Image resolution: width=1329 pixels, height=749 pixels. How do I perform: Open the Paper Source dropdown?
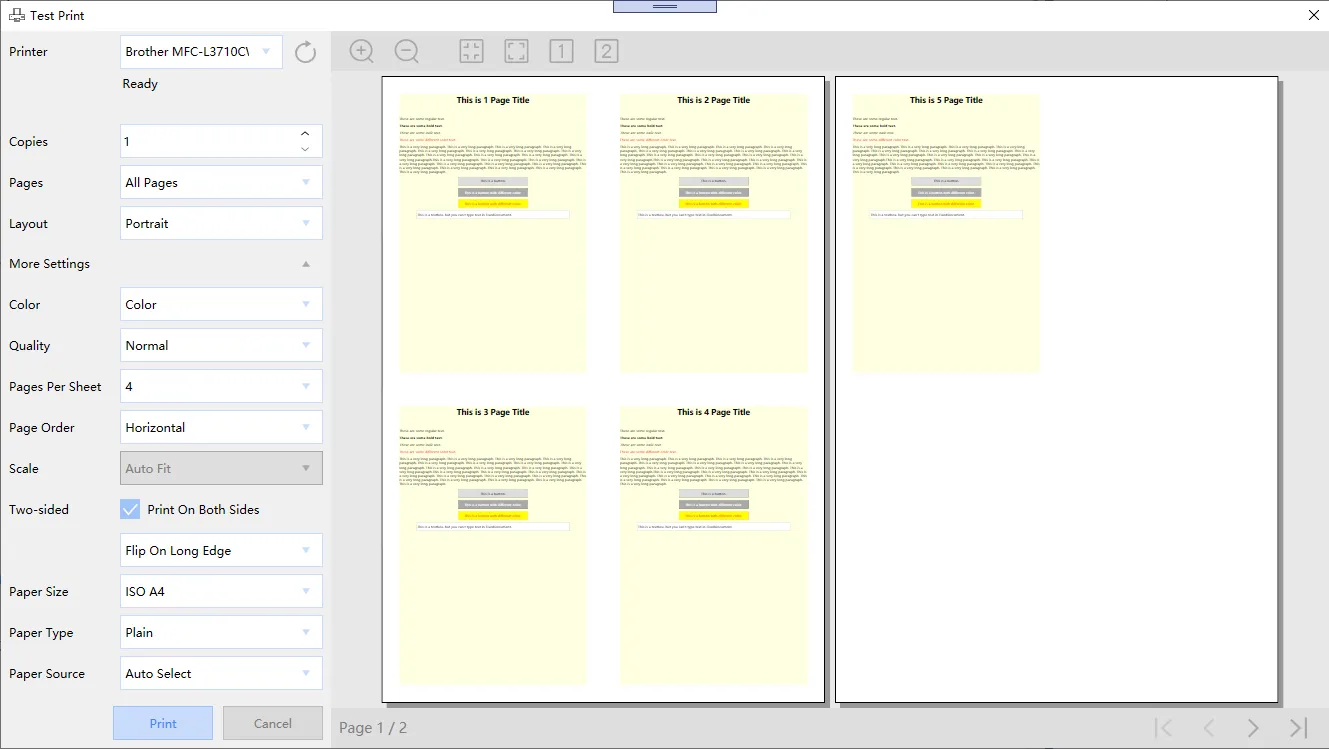[x=221, y=674]
